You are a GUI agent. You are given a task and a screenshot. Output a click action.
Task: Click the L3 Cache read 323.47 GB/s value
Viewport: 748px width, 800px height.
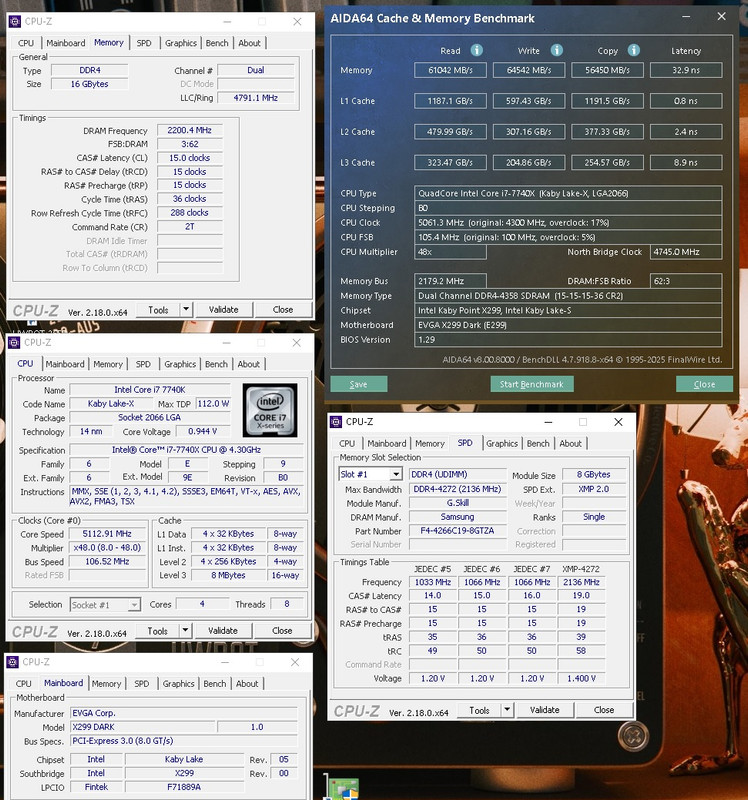pyautogui.click(x=451, y=163)
